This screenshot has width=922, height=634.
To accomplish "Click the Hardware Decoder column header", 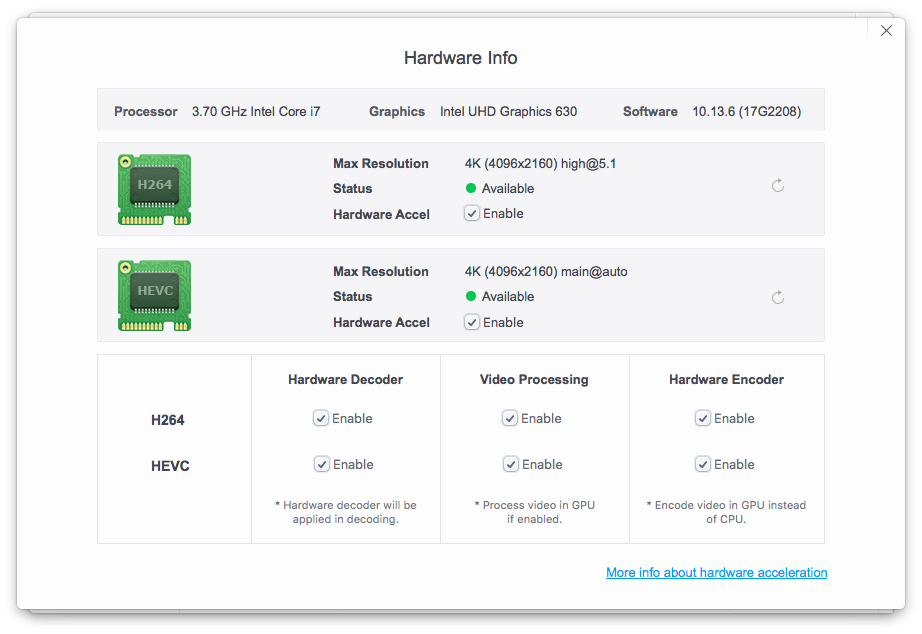I will 345,379.
